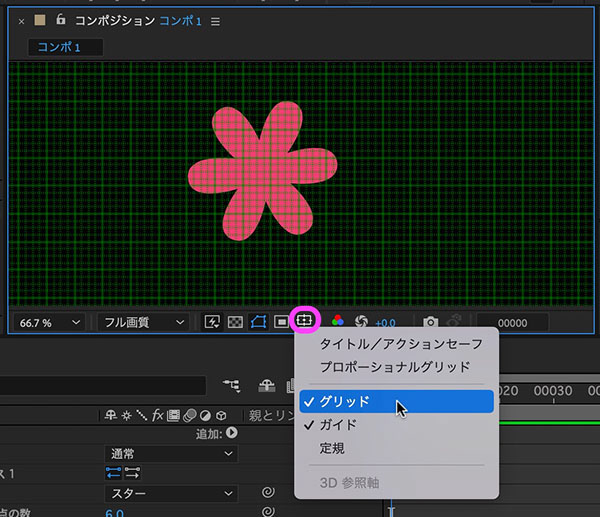Viewport: 600px width, 517px height.
Task: Click the shy switch column icon
Action: 111,415
